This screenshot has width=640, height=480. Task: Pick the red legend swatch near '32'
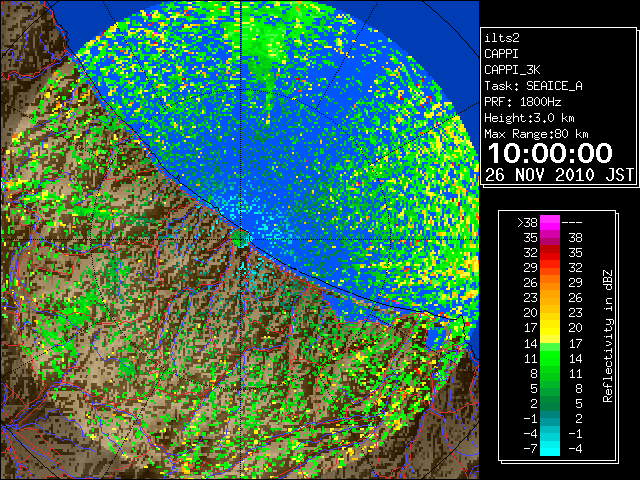click(550, 253)
